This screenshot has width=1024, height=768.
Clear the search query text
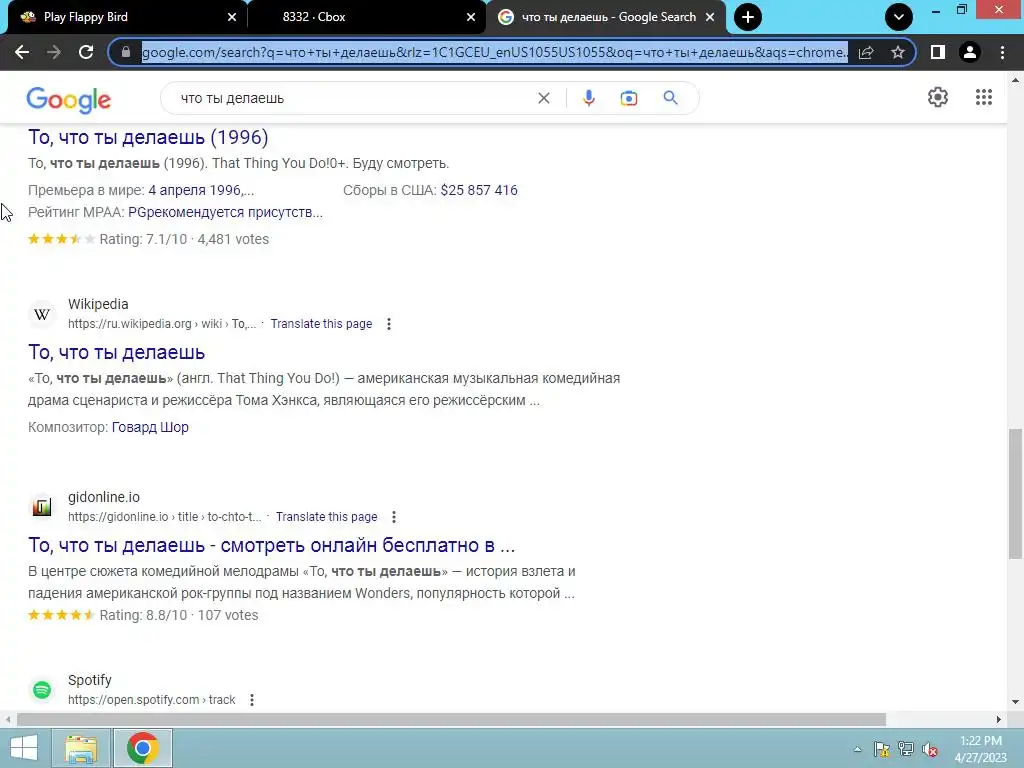543,98
